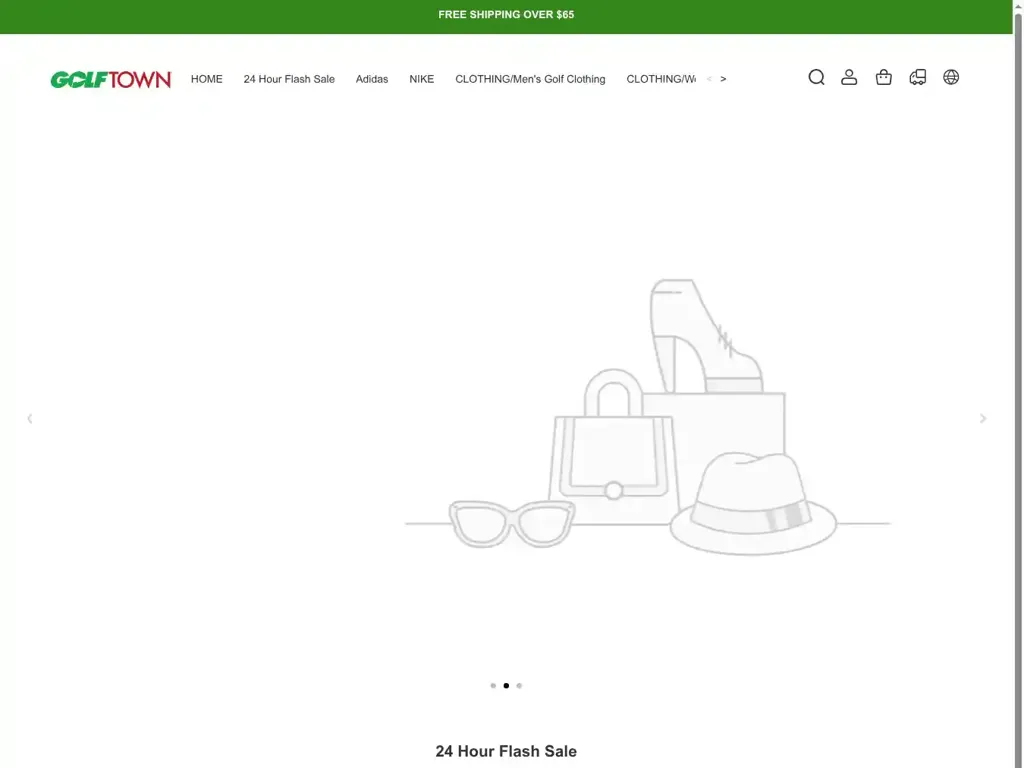Expand the hidden navigation menu arrow
Image resolution: width=1024 pixels, height=768 pixels.
(x=722, y=78)
